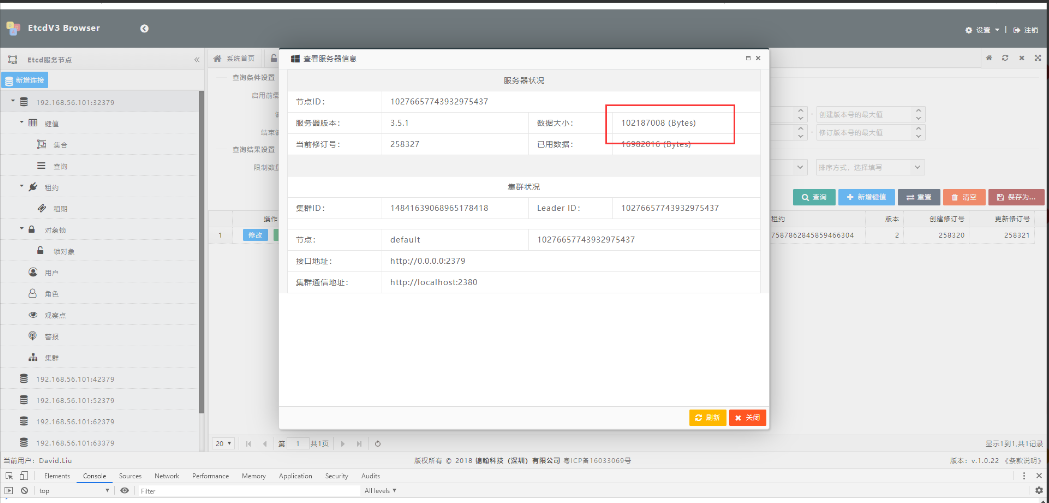The width and height of the screenshot is (1049, 503).
Task: Click the orange refresh button in dialog
Action: click(x=707, y=417)
